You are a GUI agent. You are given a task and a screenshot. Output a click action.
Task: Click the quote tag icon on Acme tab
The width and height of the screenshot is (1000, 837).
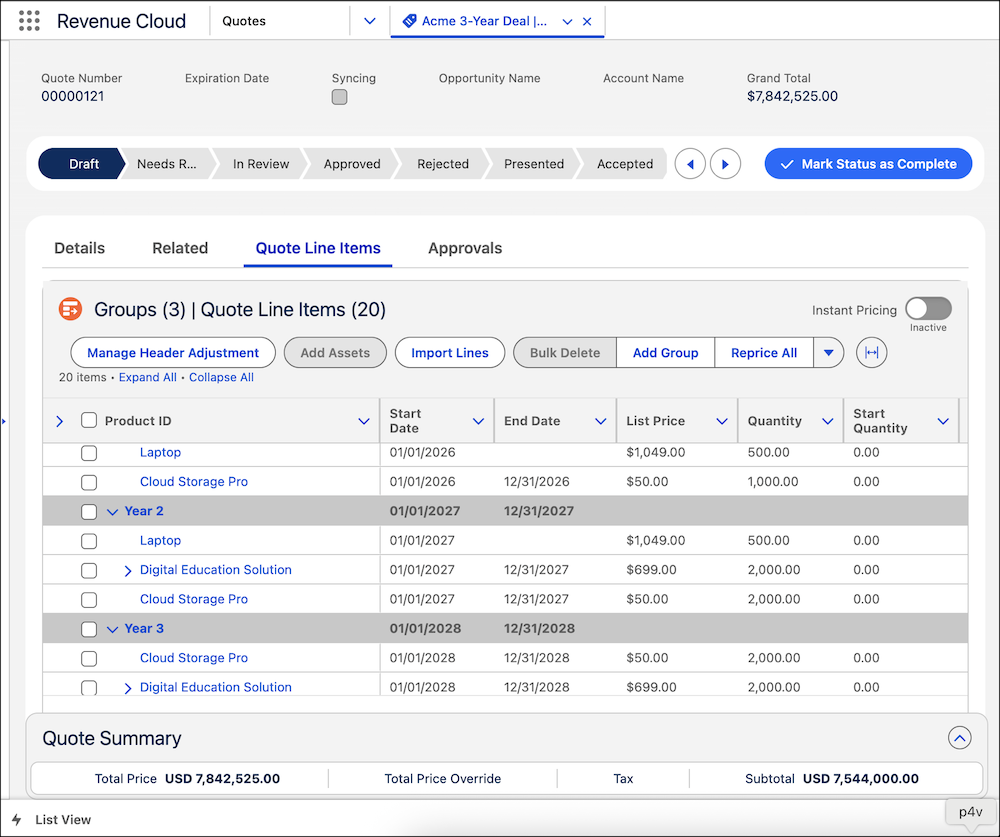(409, 21)
